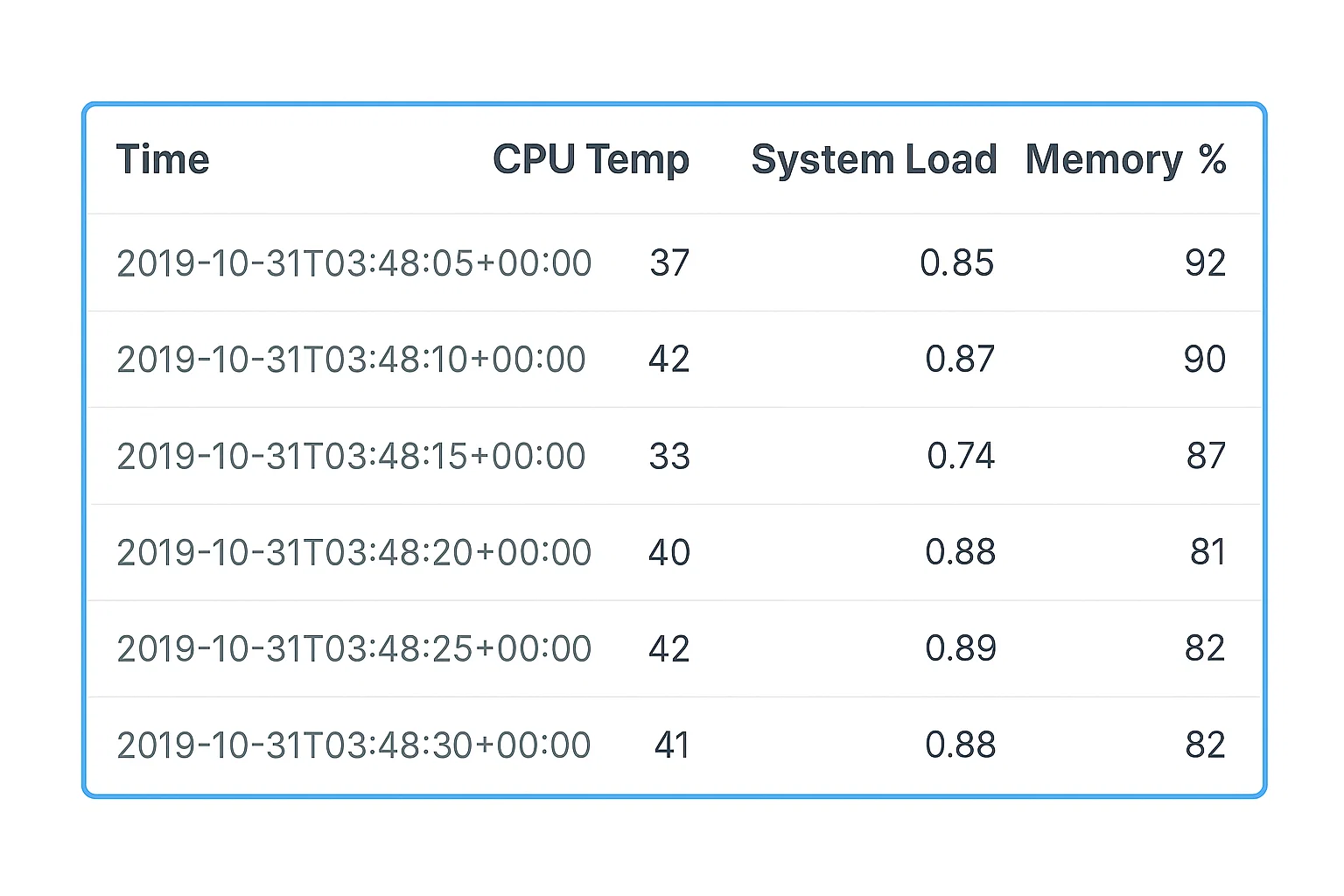Click Memory % value 81
The width and height of the screenshot is (1344, 896).
pyautogui.click(x=1208, y=552)
